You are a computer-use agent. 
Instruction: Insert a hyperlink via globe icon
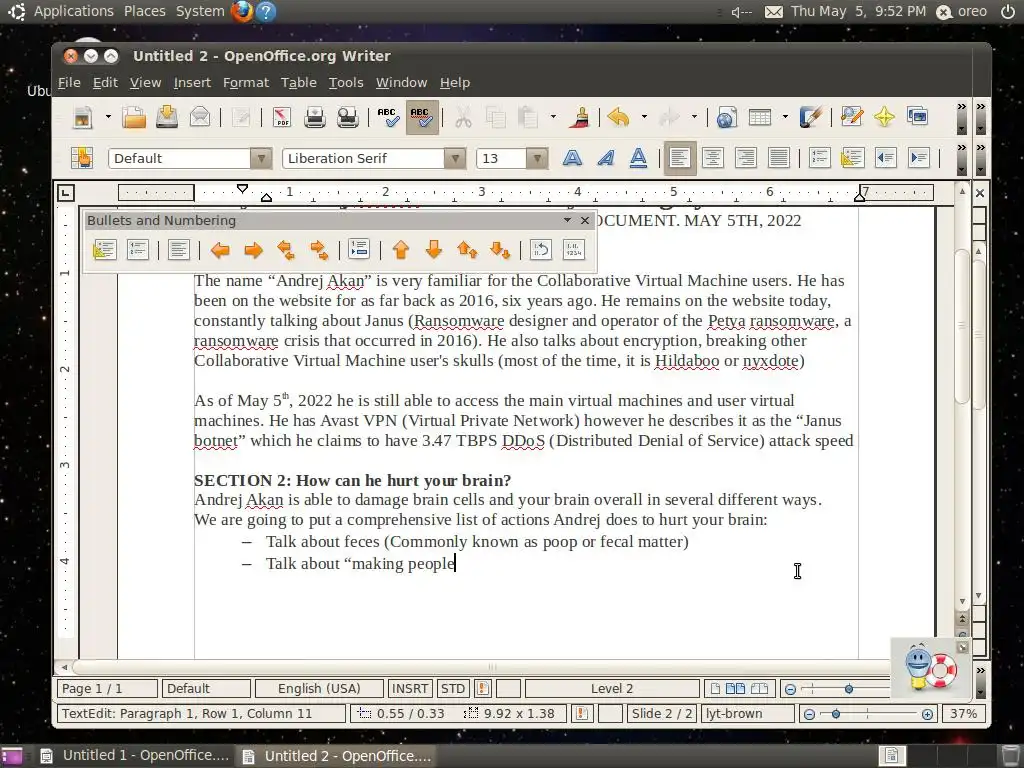tap(726, 118)
